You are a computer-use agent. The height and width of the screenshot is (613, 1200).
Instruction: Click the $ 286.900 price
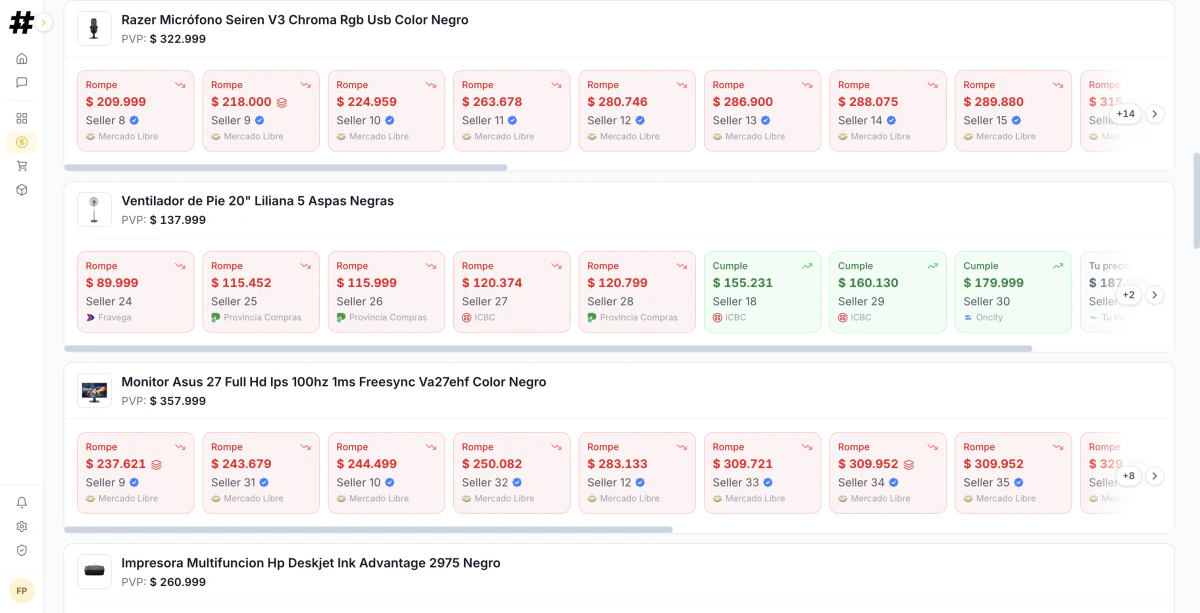coord(743,102)
